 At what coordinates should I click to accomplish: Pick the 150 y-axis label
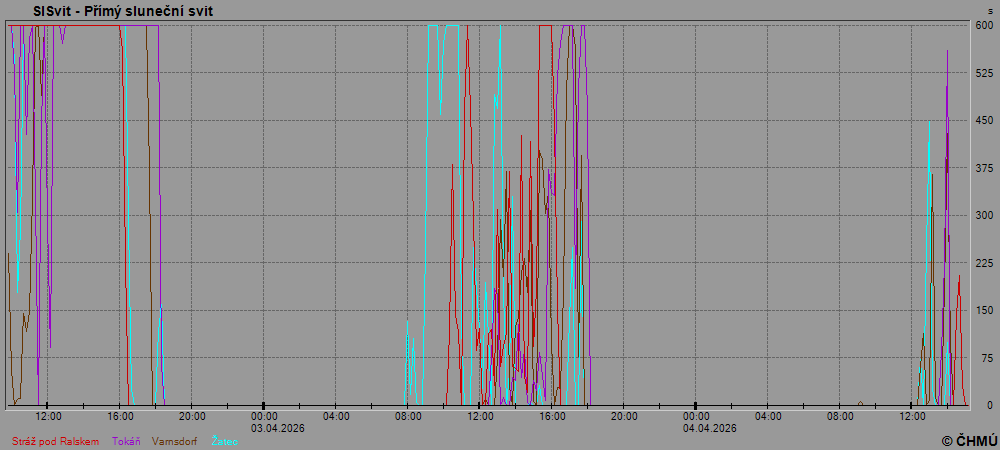[x=984, y=311]
